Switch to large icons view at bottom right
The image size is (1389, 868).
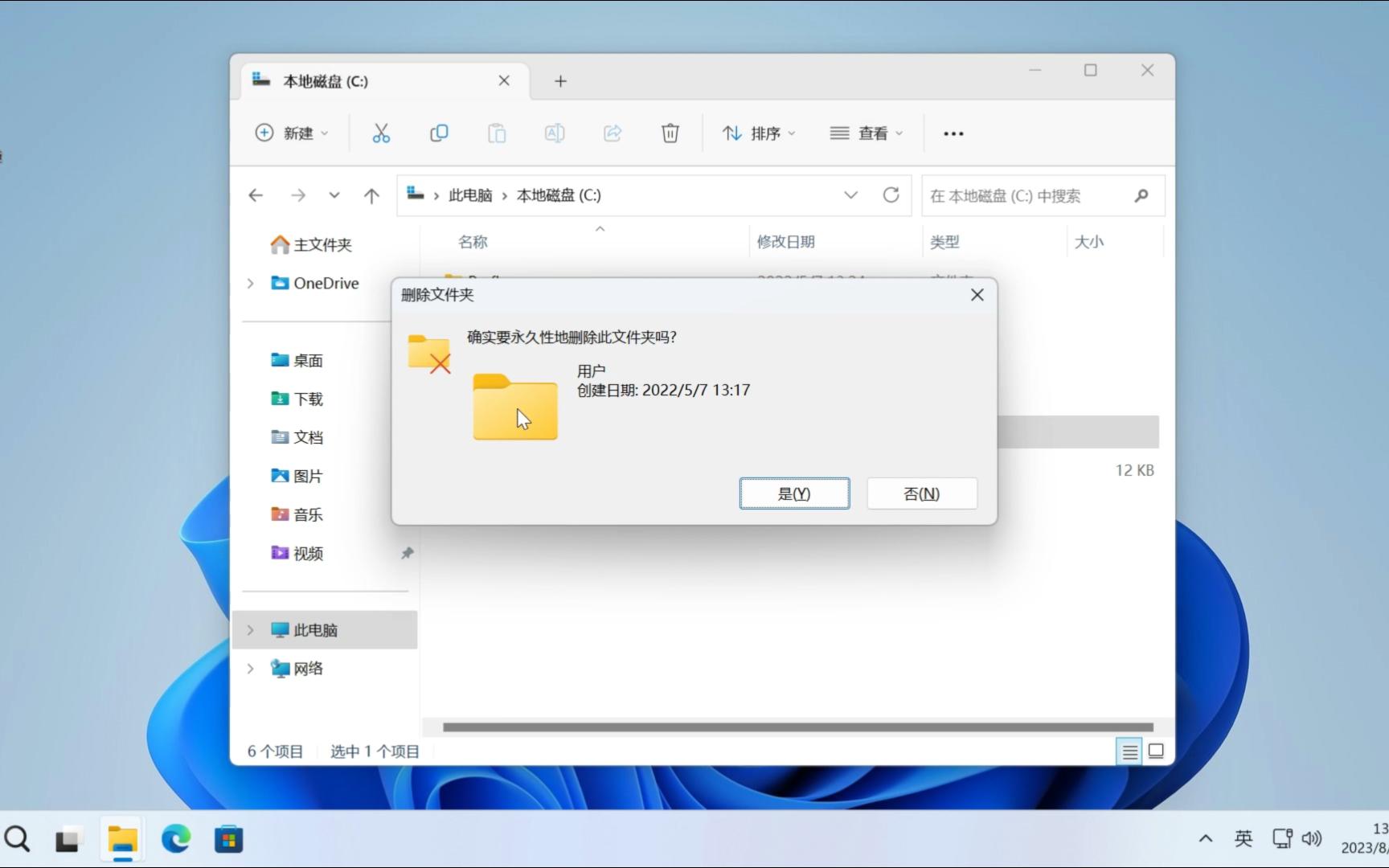coord(1156,751)
